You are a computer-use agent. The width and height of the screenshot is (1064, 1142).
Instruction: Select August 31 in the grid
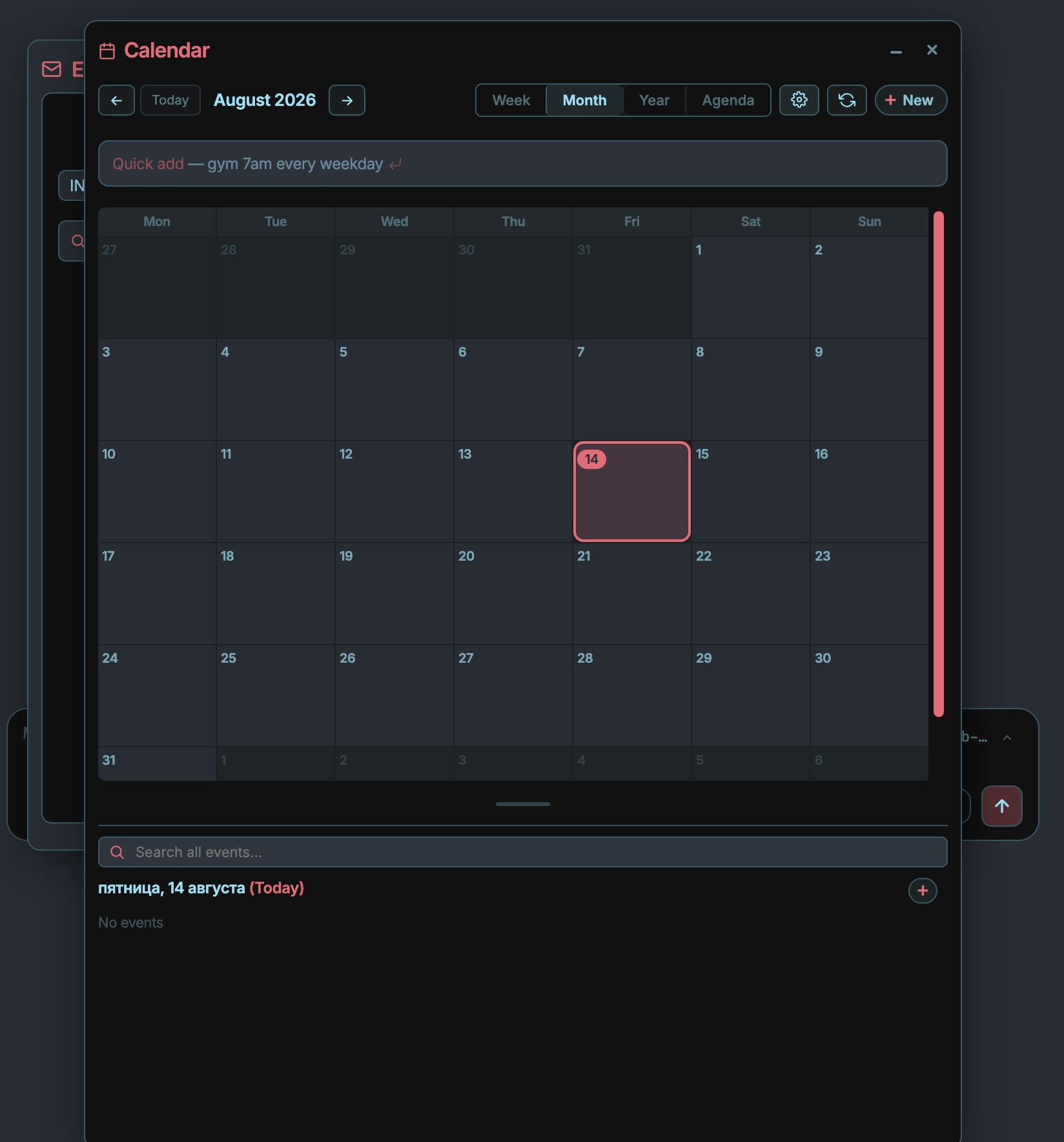tap(157, 764)
